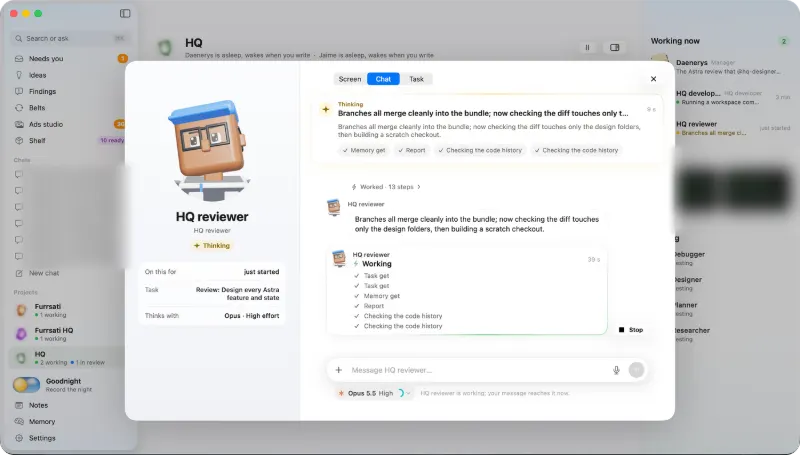The width and height of the screenshot is (800, 455).
Task: Close the HQ reviewer dialog
Action: point(653,79)
